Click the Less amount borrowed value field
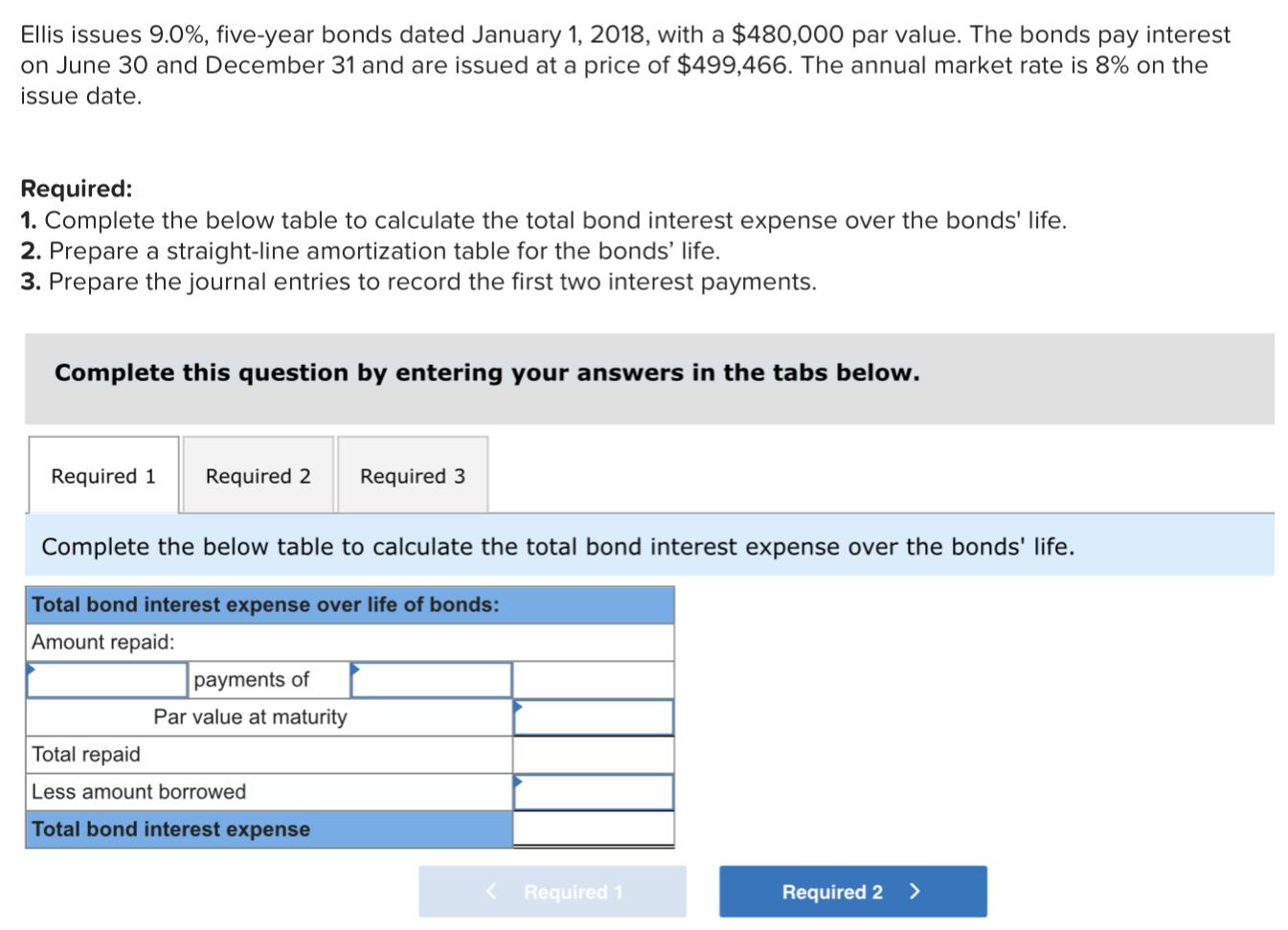1288x930 pixels. (592, 791)
